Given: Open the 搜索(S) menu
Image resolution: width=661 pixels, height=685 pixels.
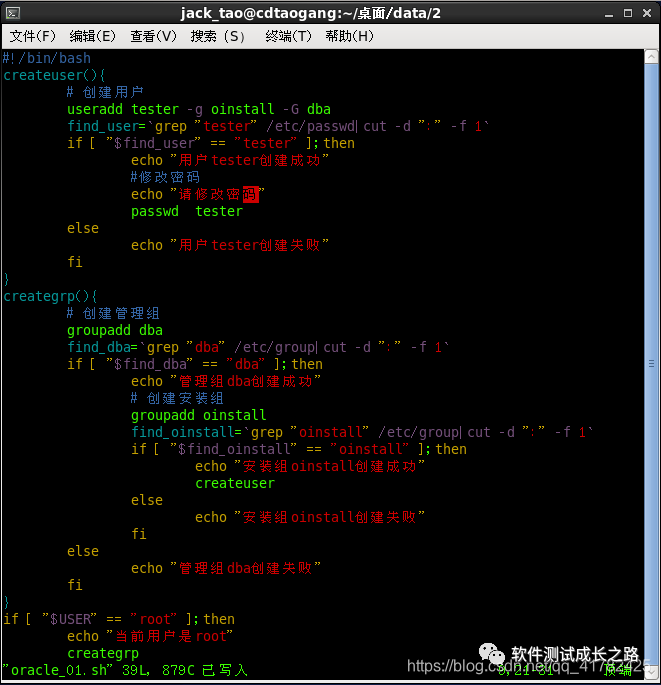Looking at the screenshot, I should 217,36.
